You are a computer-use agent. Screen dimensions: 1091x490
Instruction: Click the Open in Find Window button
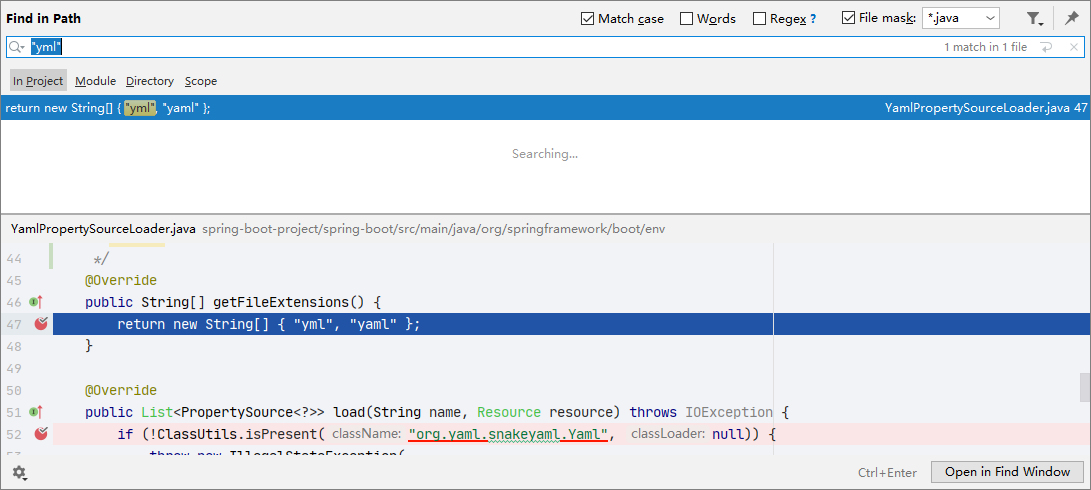coord(1006,472)
